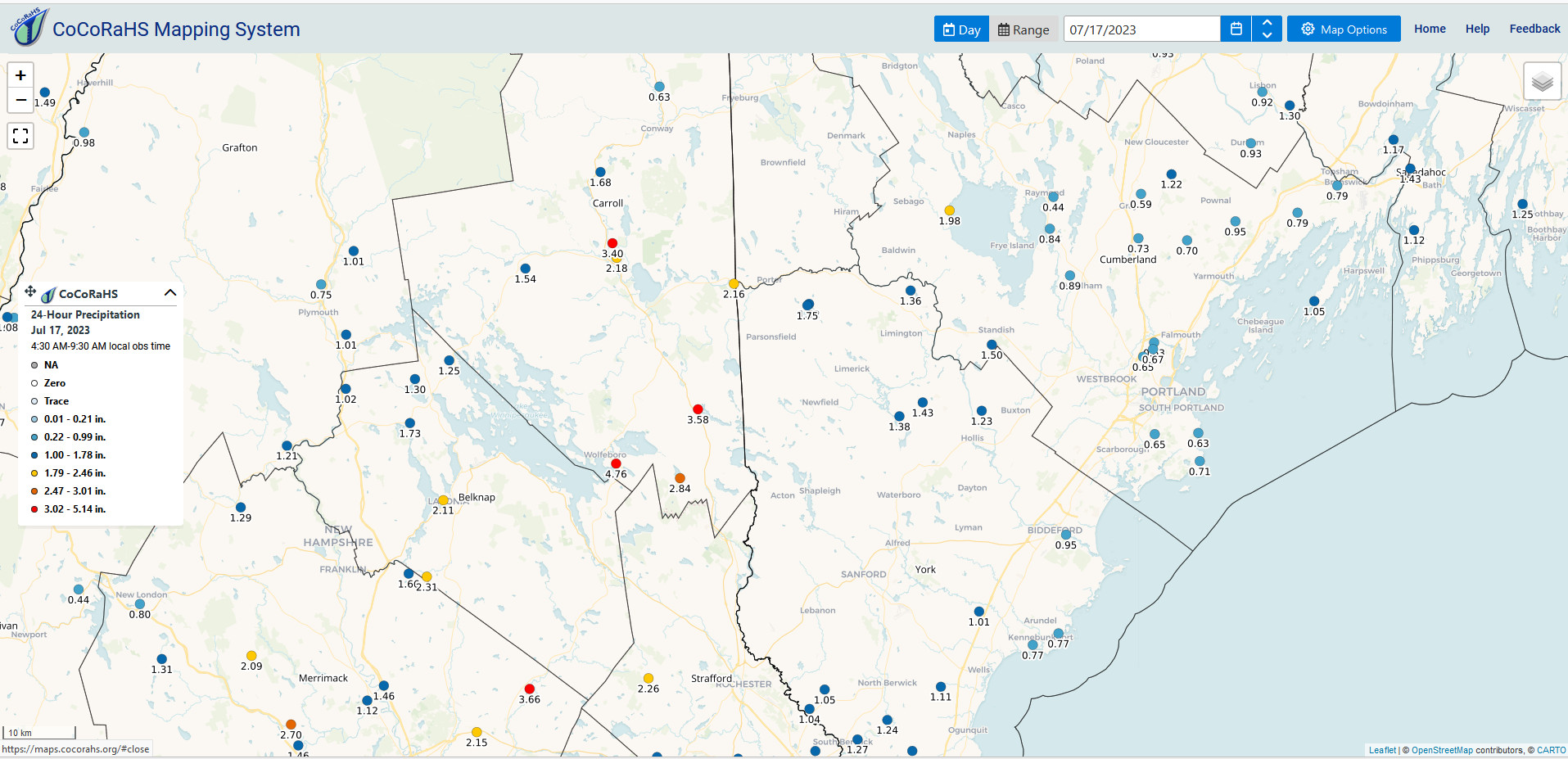Switch to Range mode

1023,29
